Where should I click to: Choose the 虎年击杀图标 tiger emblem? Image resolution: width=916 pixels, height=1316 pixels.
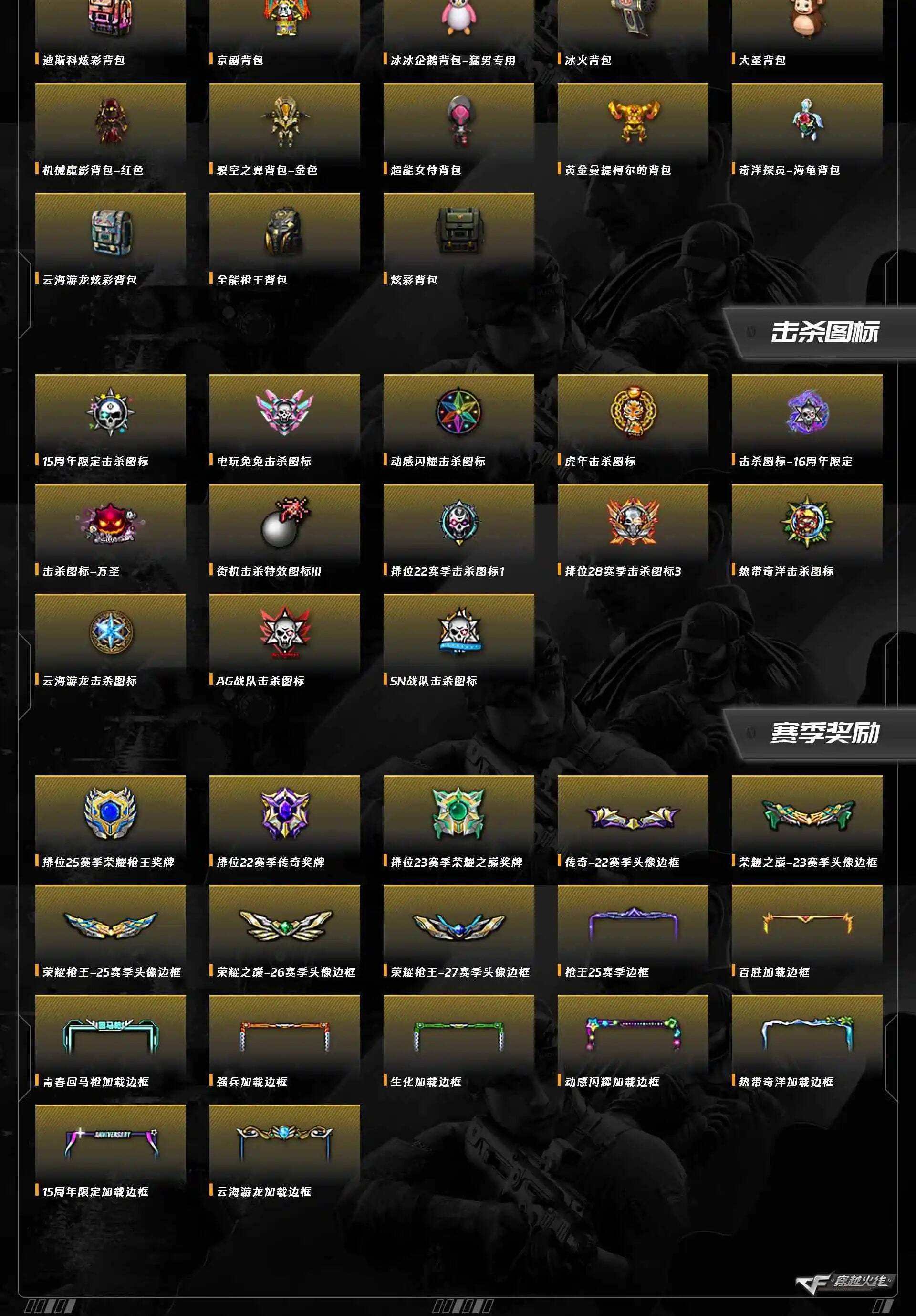633,411
